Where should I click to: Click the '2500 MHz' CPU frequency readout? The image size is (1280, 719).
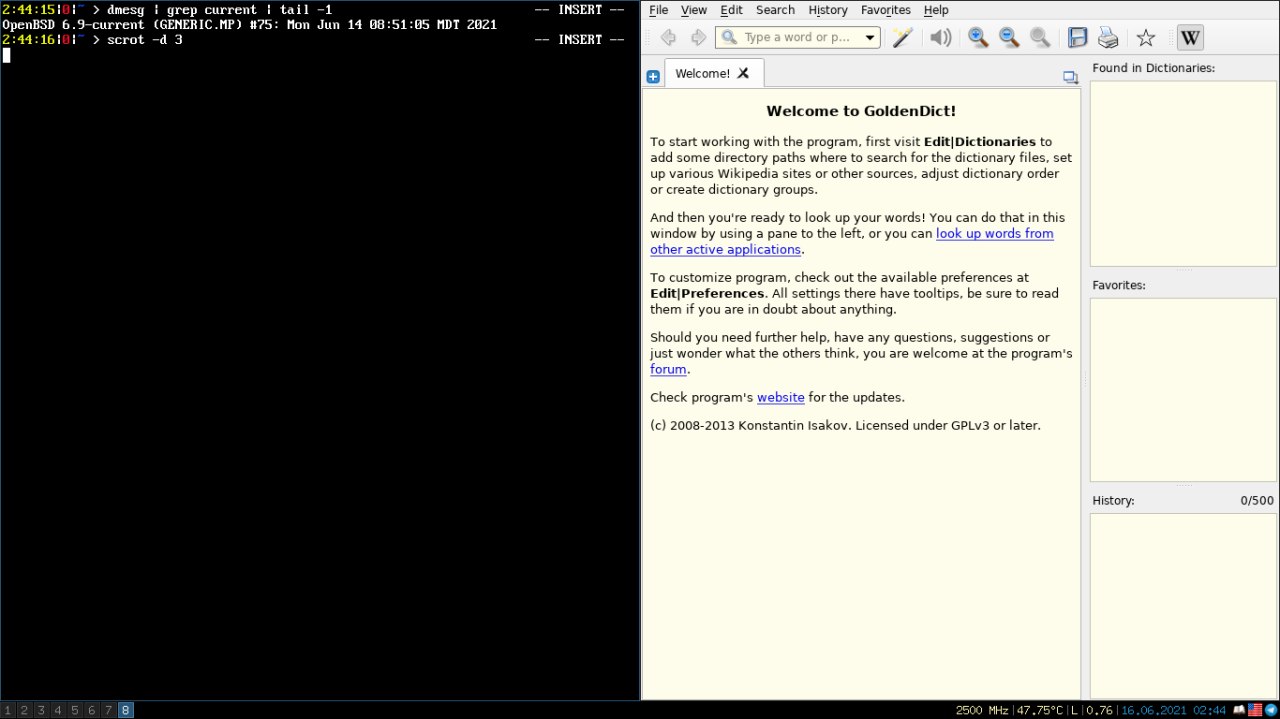coord(982,710)
